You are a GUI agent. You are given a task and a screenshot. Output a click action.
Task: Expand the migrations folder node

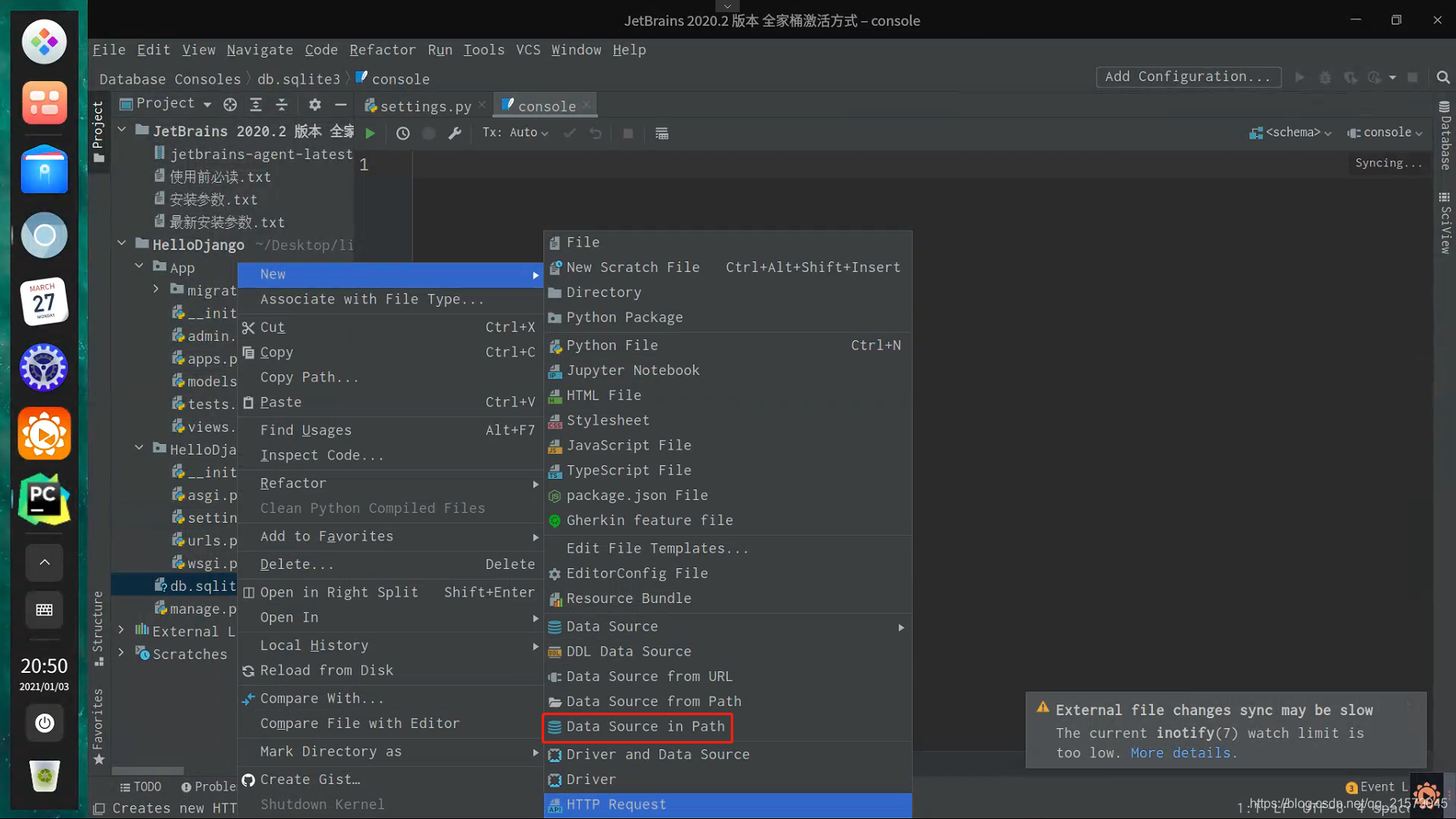tap(157, 289)
